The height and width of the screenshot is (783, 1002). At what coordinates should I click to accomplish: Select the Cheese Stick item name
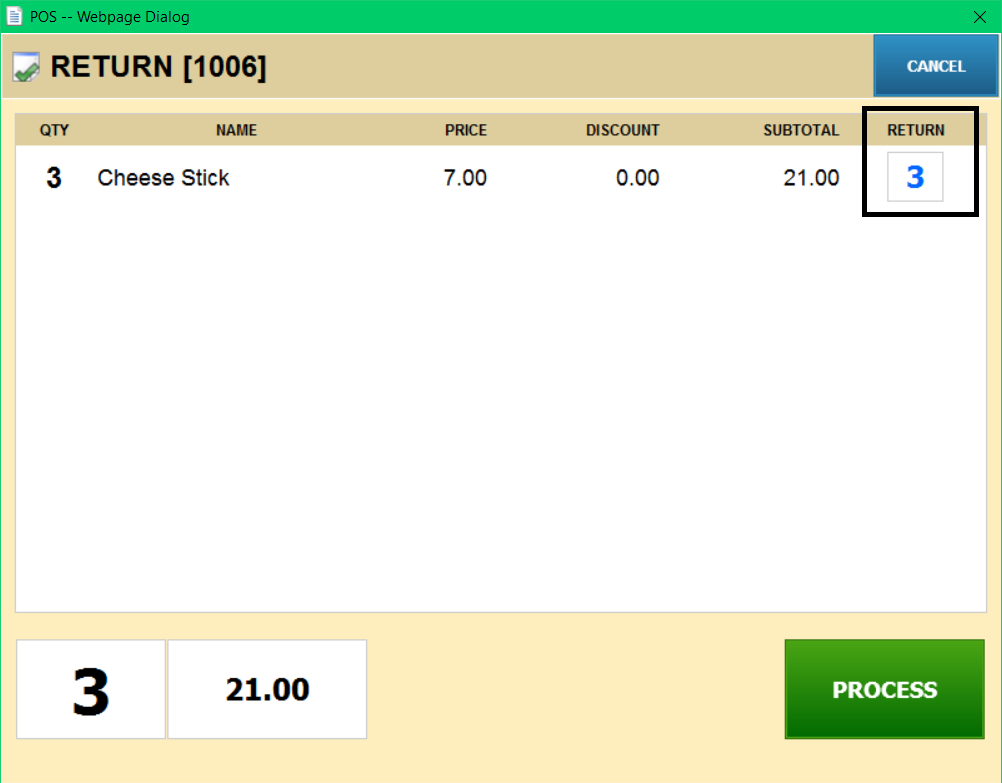pyautogui.click(x=163, y=178)
